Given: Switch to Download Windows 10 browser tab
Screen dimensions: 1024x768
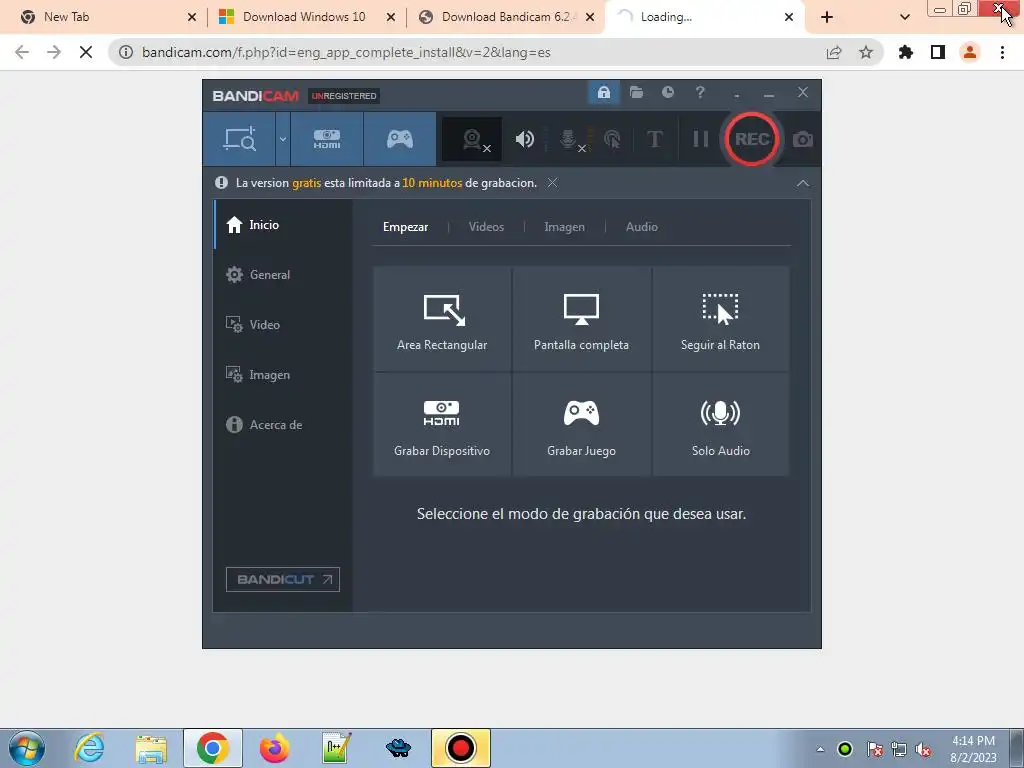Looking at the screenshot, I should coord(304,17).
